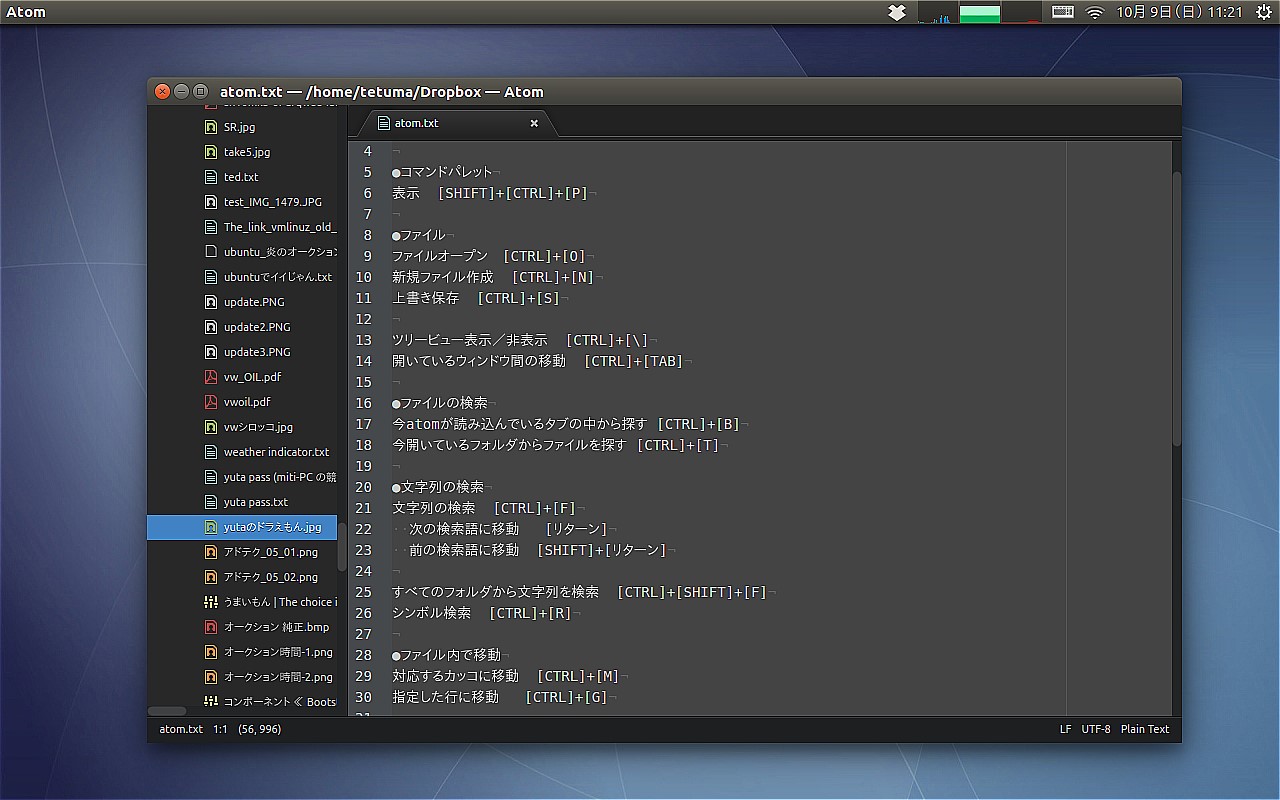
Task: Click the text icon beside weather indicator.txt
Action: (210, 452)
